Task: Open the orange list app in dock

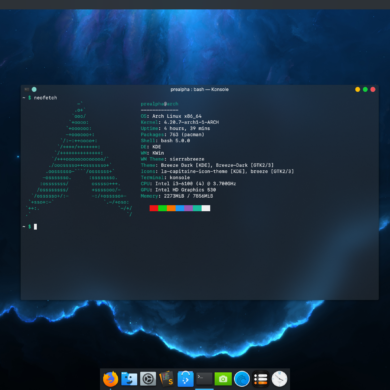Action: coord(260,379)
